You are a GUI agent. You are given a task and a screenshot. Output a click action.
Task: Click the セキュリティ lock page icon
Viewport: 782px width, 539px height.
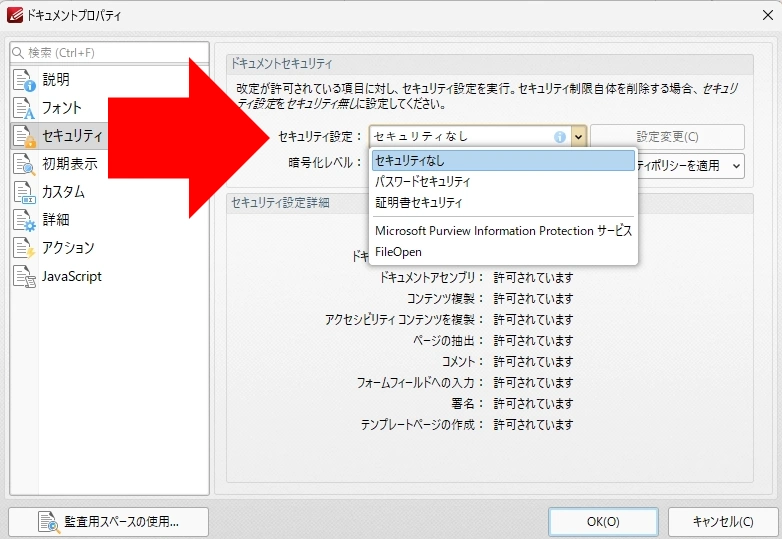(24, 136)
